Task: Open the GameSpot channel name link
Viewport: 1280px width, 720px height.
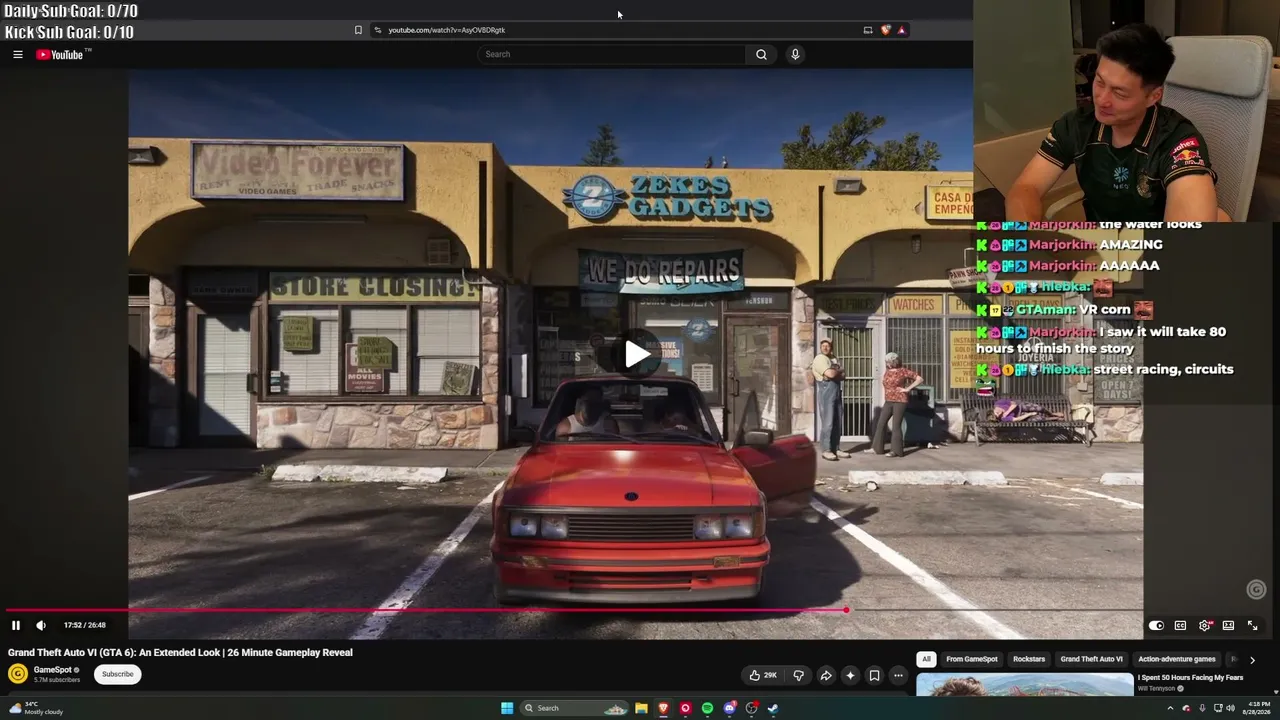Action: [x=53, y=670]
